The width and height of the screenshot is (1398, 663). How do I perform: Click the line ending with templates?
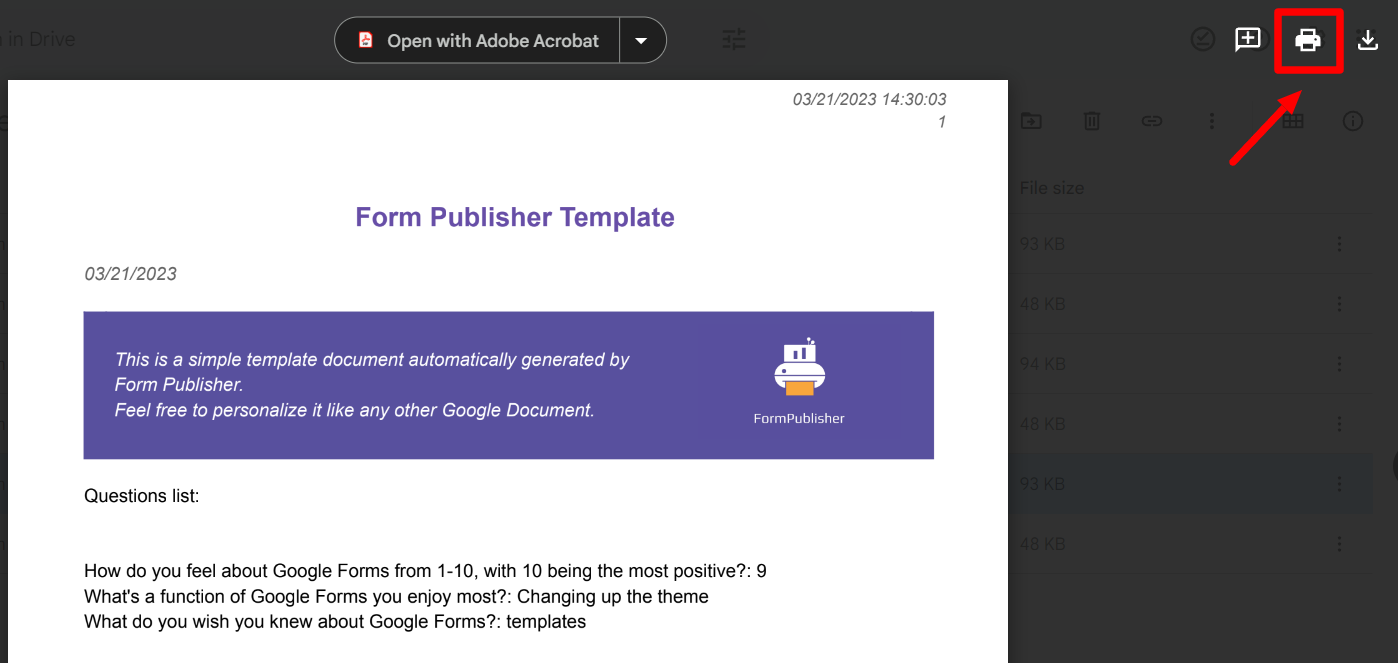335,622
